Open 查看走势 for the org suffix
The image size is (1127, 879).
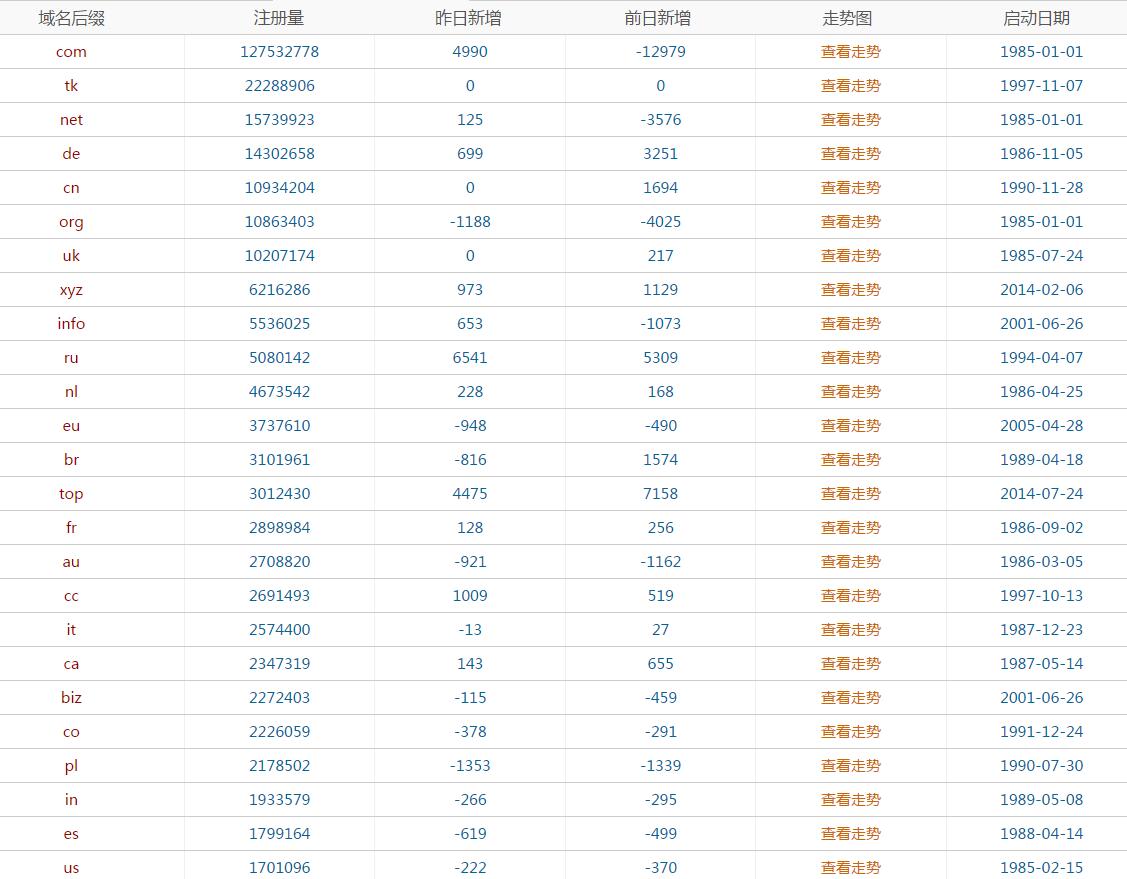(850, 221)
